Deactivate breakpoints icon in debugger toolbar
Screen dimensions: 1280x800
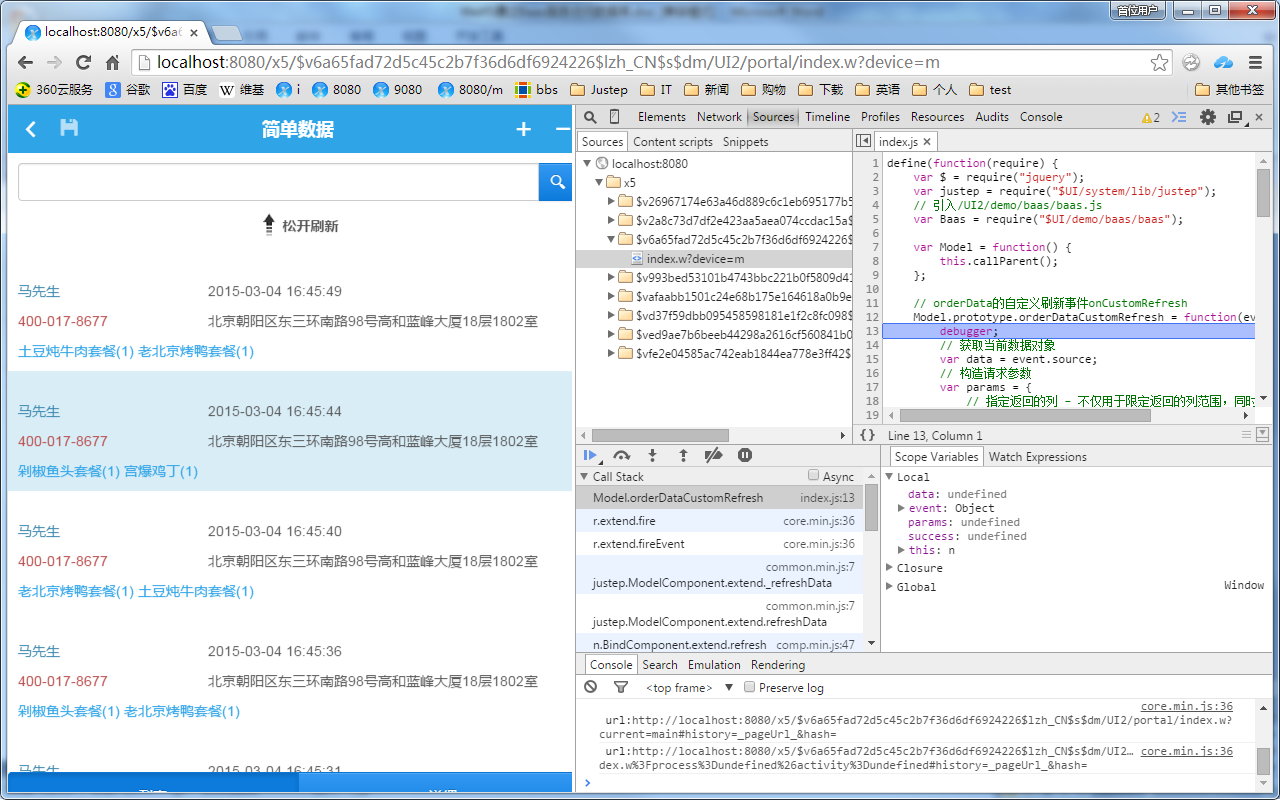[x=713, y=455]
